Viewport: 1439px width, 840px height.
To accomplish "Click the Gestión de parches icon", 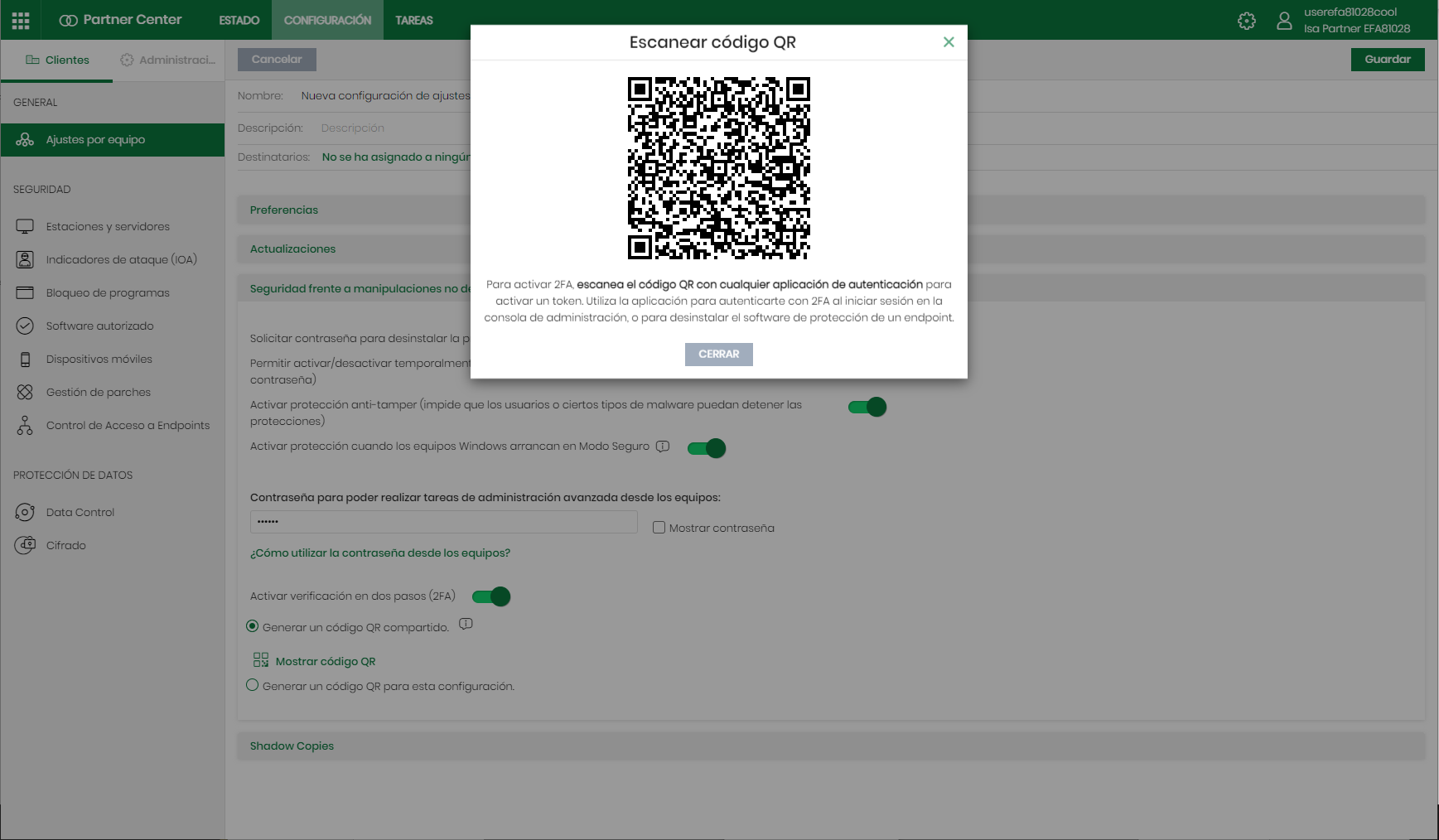I will (x=25, y=392).
